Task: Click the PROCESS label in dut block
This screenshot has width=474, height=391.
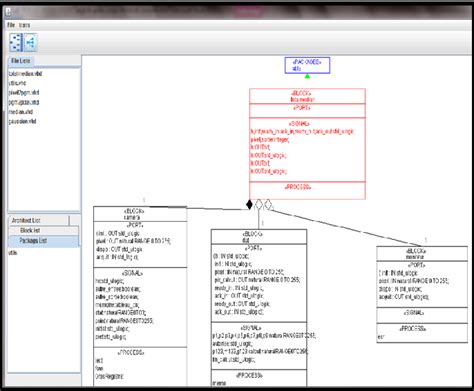Action: coord(249,375)
